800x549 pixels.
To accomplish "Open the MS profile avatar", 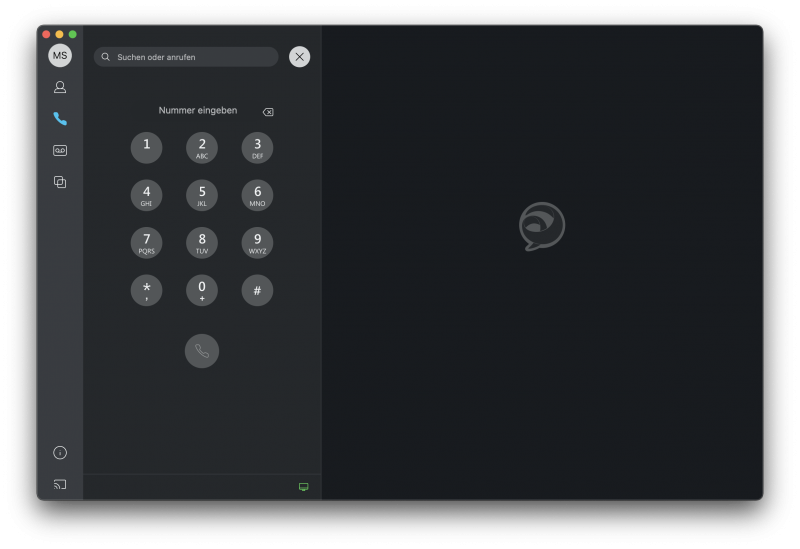I will pyautogui.click(x=60, y=56).
